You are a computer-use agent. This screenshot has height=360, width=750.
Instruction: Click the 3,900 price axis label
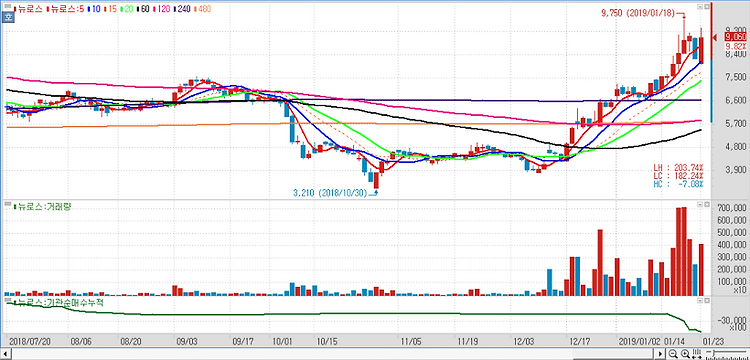click(x=735, y=171)
